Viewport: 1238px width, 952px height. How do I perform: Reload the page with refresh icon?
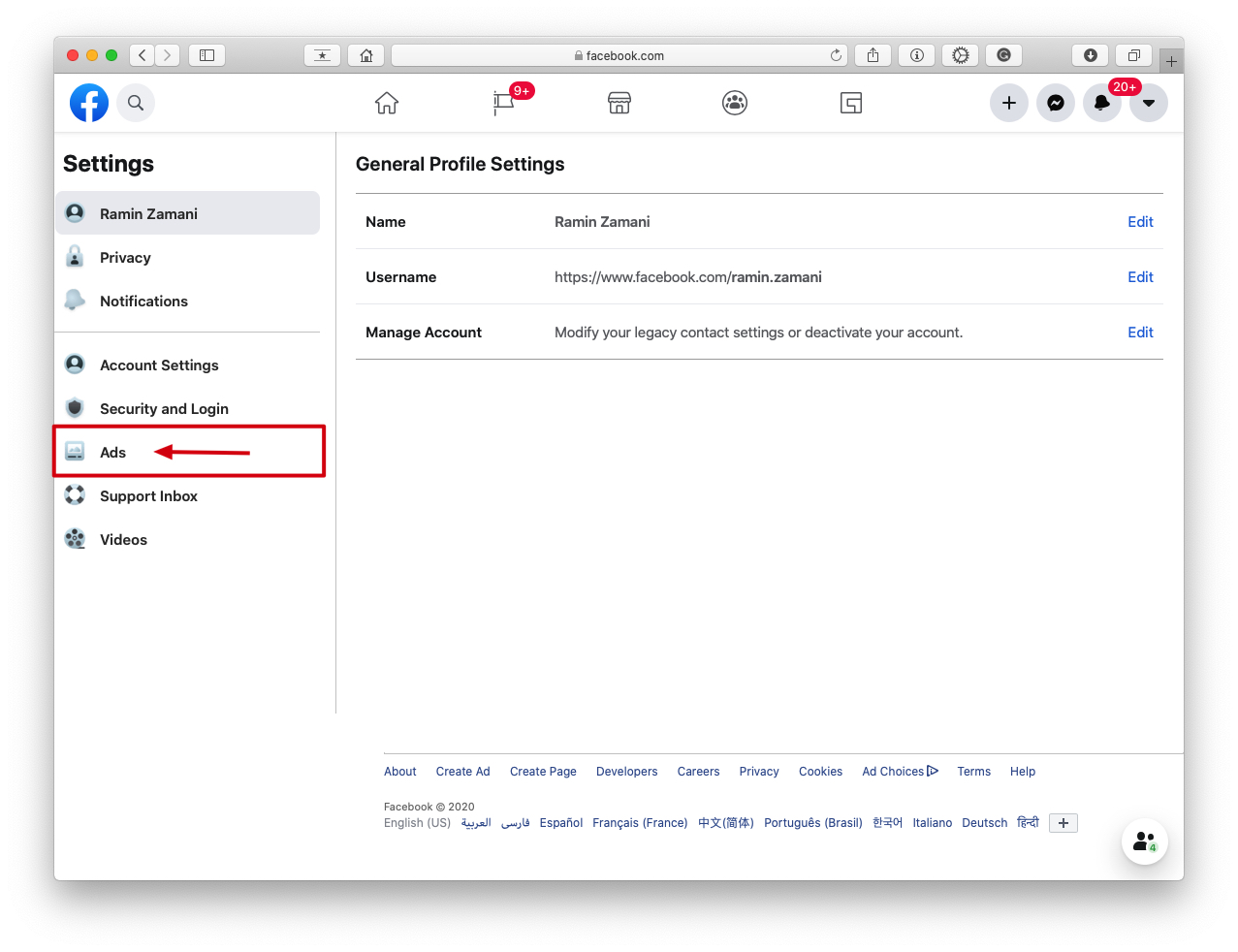point(836,55)
